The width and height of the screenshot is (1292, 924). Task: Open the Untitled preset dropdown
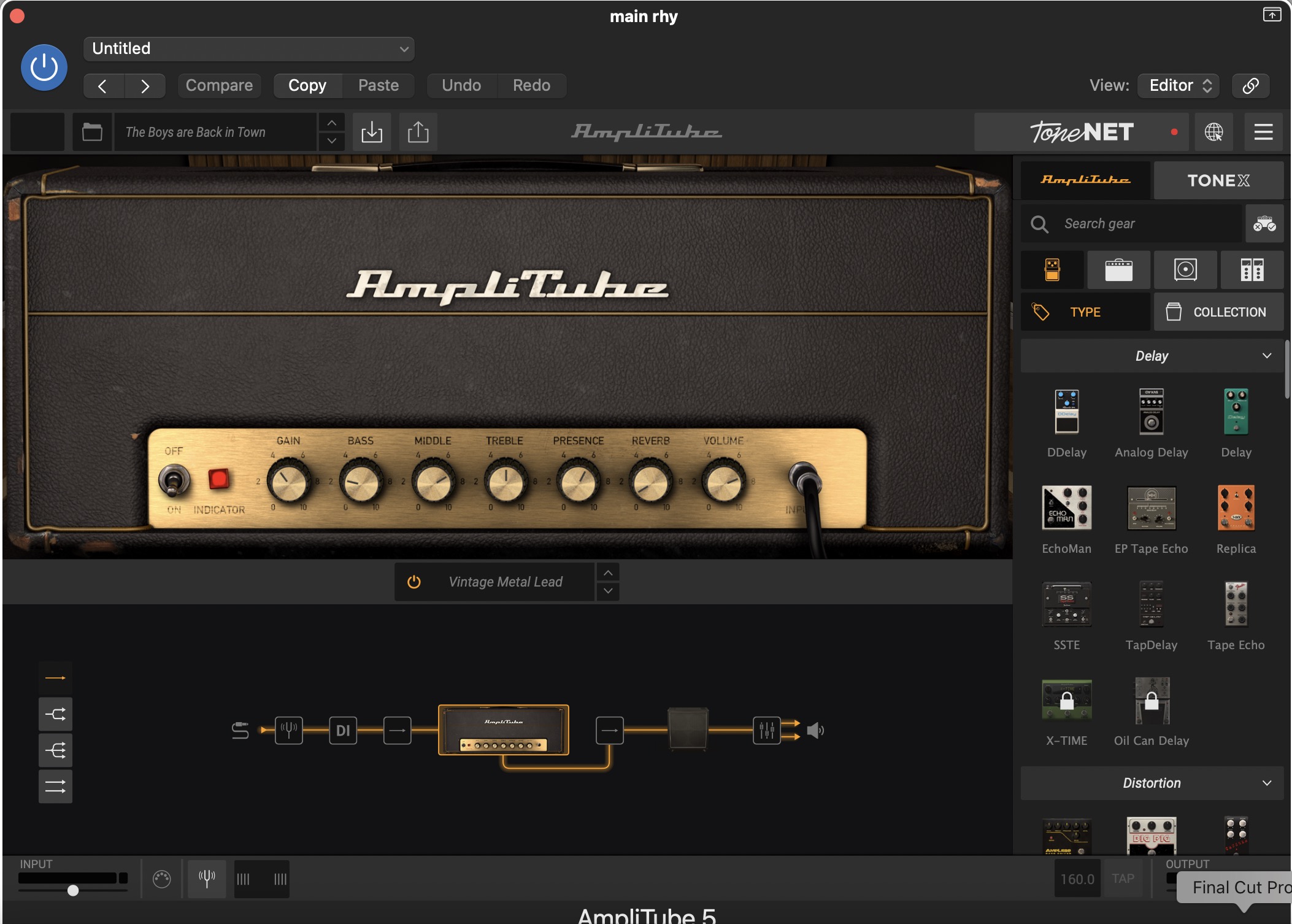coord(248,49)
